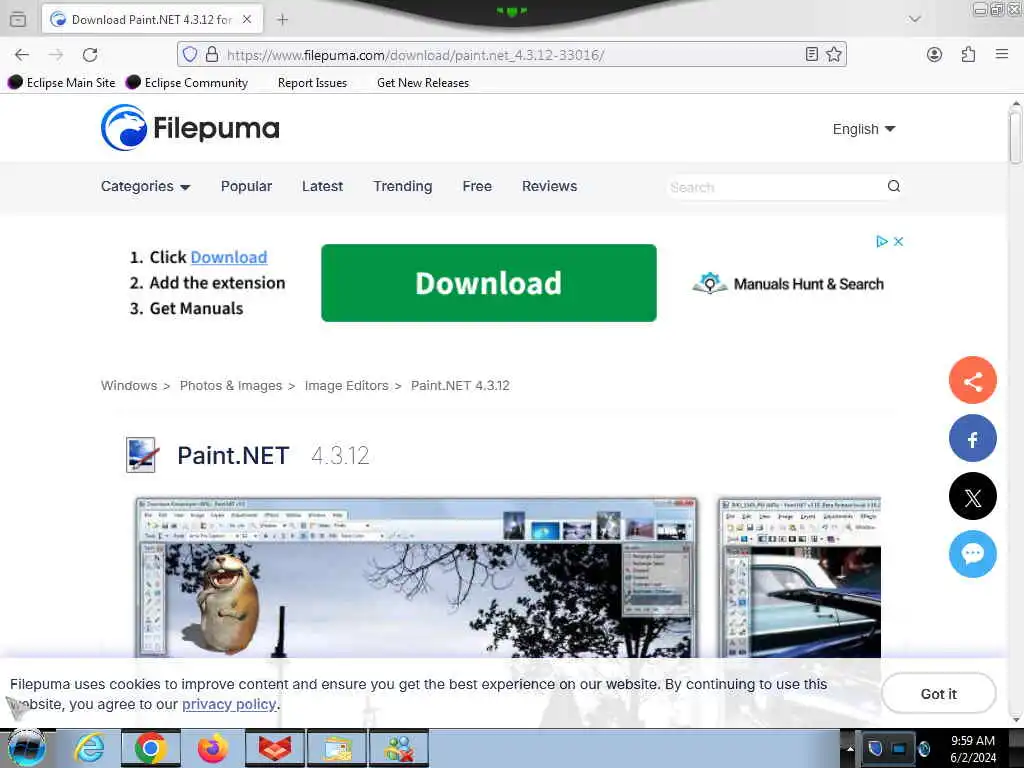
Task: Toggle reader view in address bar
Action: 811,54
